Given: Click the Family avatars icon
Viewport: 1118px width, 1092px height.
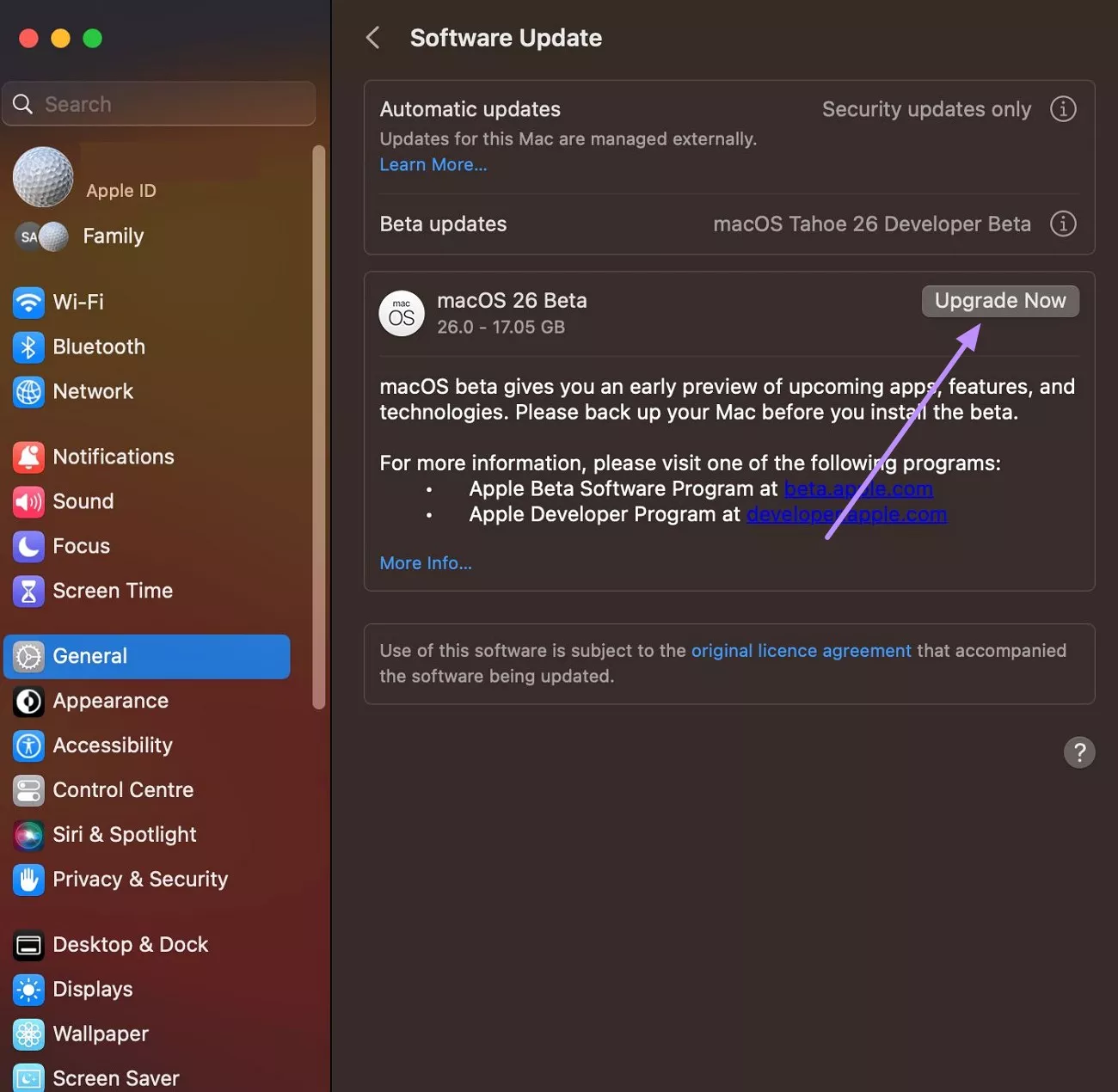Looking at the screenshot, I should point(41,236).
